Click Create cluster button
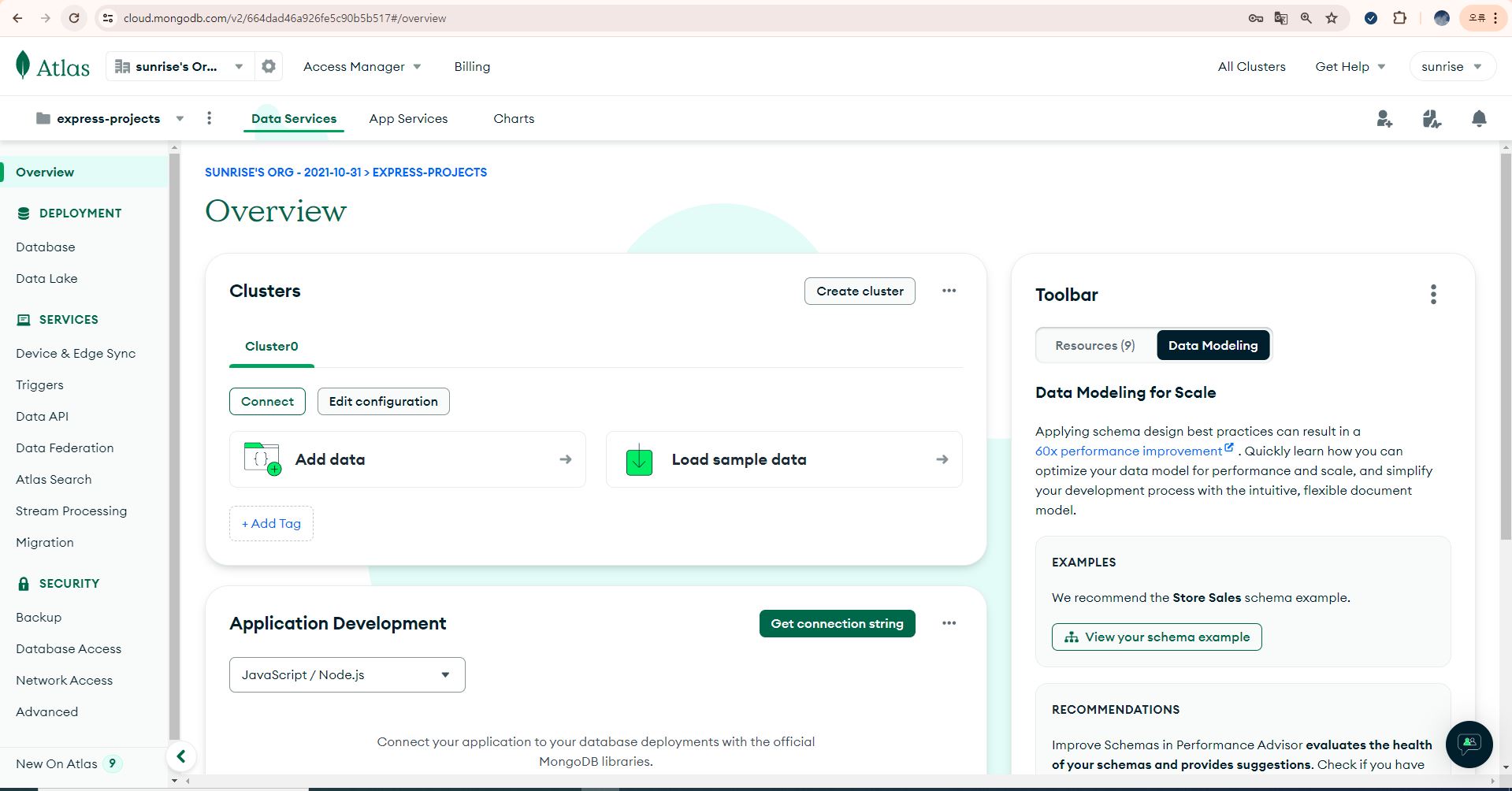 860,292
